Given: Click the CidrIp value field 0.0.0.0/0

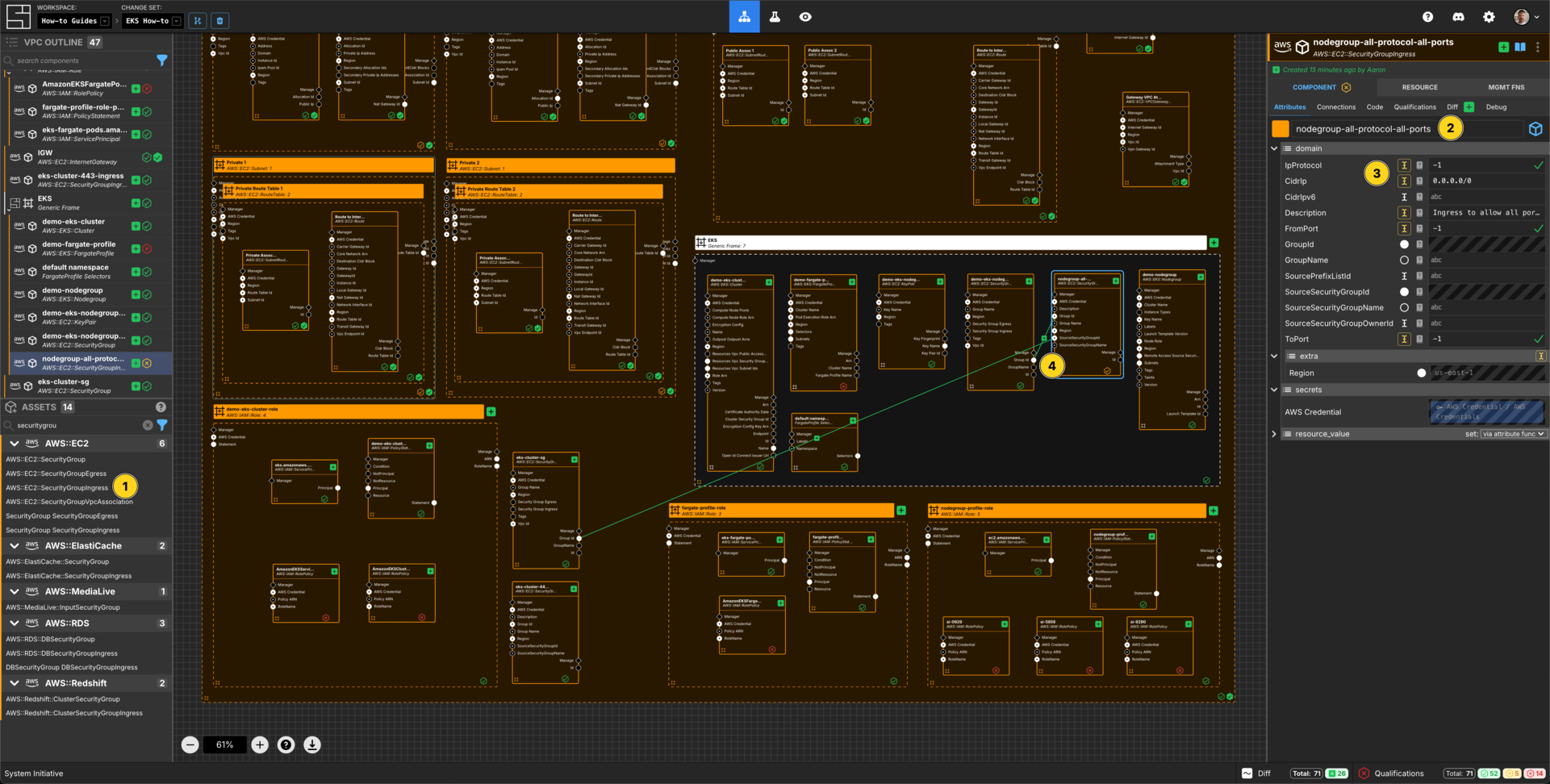Looking at the screenshot, I should pyautogui.click(x=1486, y=181).
